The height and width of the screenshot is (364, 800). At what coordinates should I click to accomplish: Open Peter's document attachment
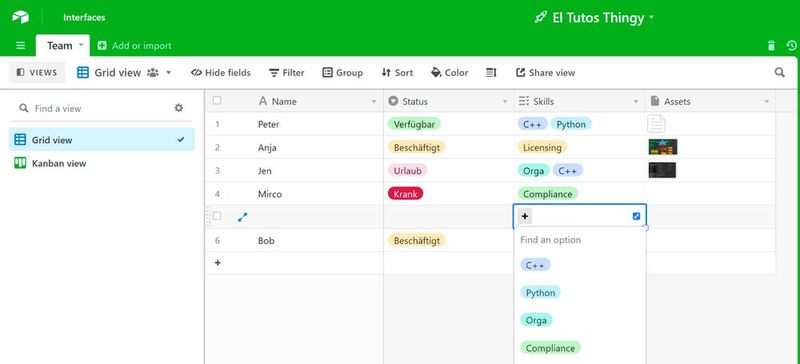(x=657, y=124)
